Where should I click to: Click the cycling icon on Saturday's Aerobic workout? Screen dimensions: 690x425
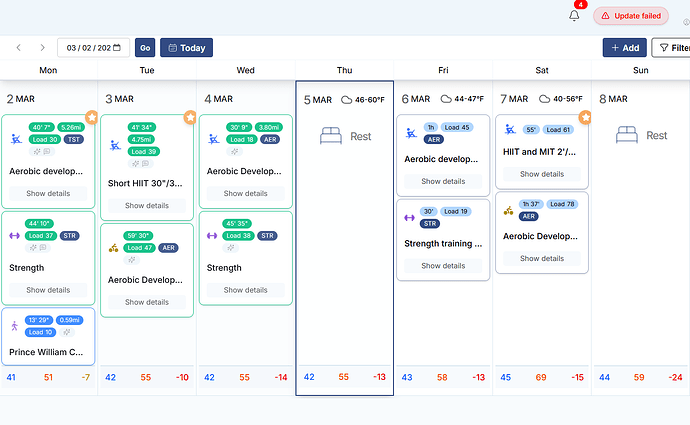pyautogui.click(x=508, y=210)
